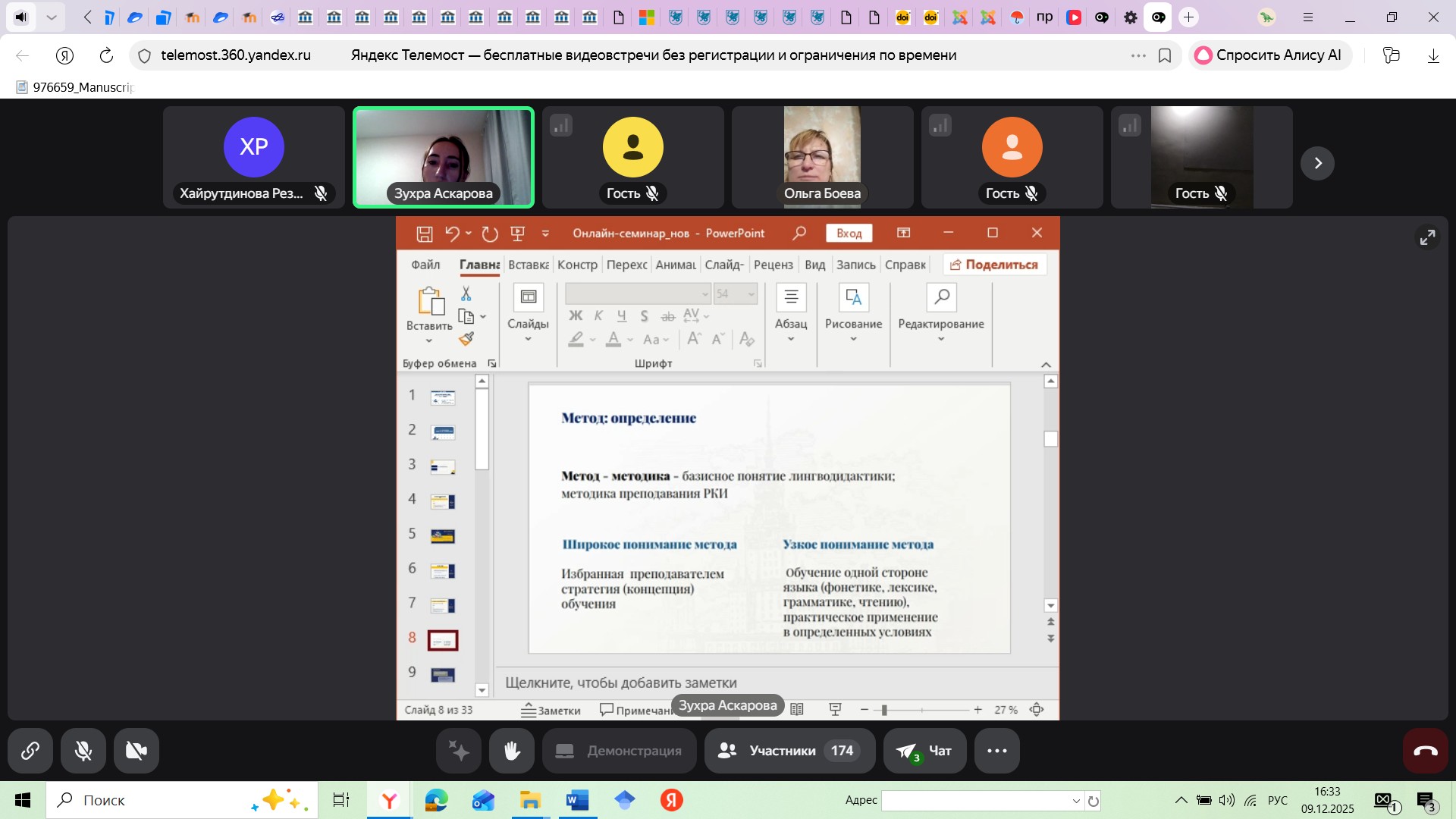Expand the tab list dropdown chevron
This screenshot has width=1456, height=819.
coord(52,17)
